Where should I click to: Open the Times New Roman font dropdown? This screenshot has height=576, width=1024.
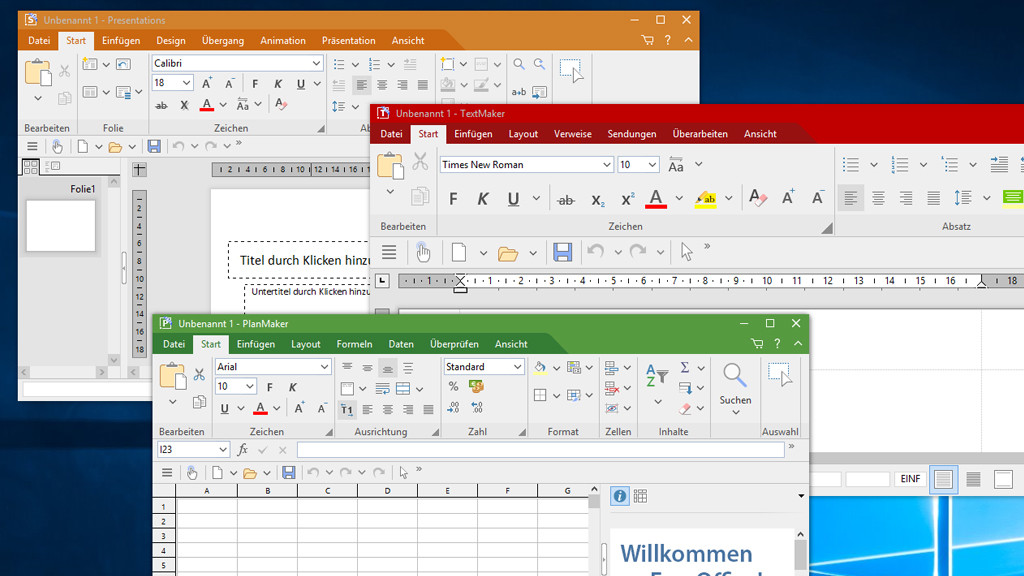pos(525,164)
